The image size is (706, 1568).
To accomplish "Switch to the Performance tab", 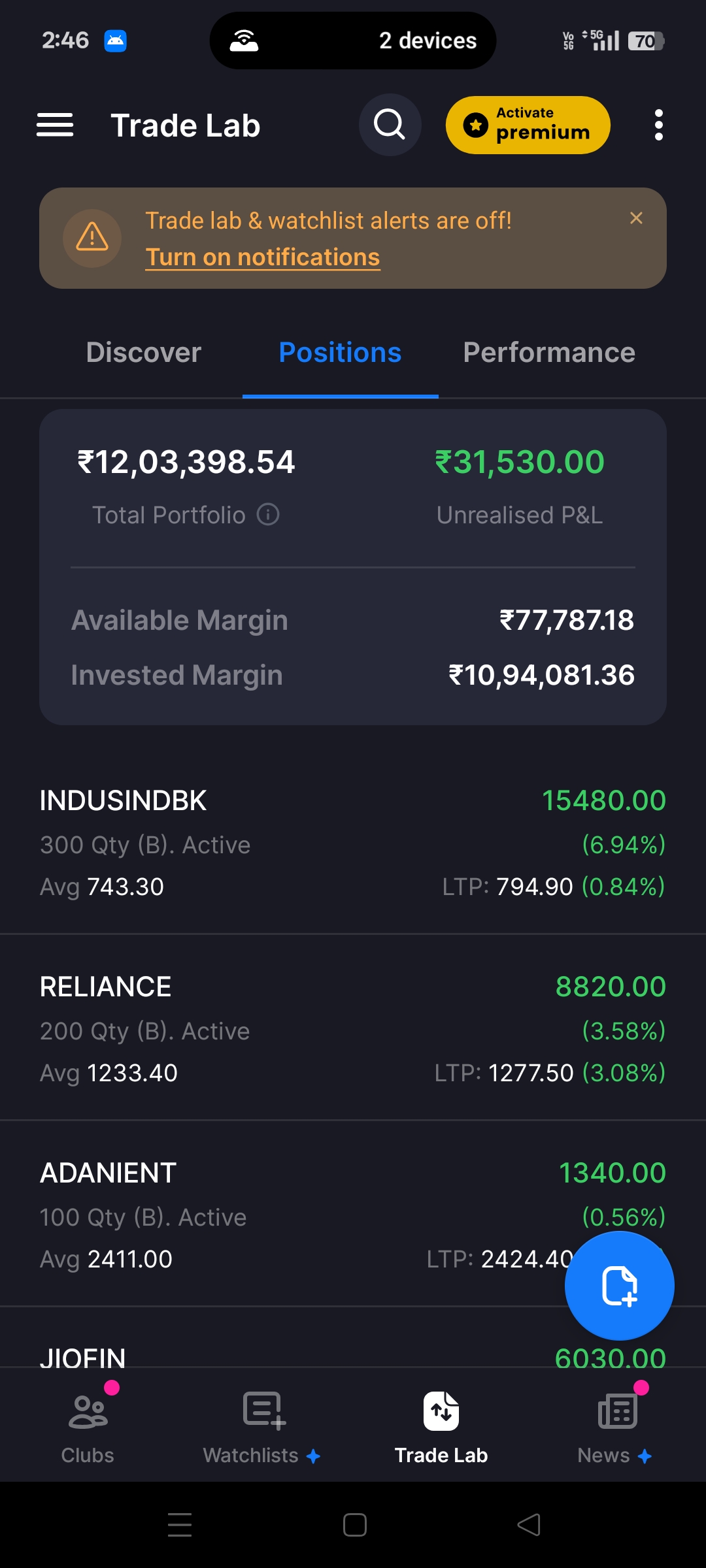I will (549, 353).
